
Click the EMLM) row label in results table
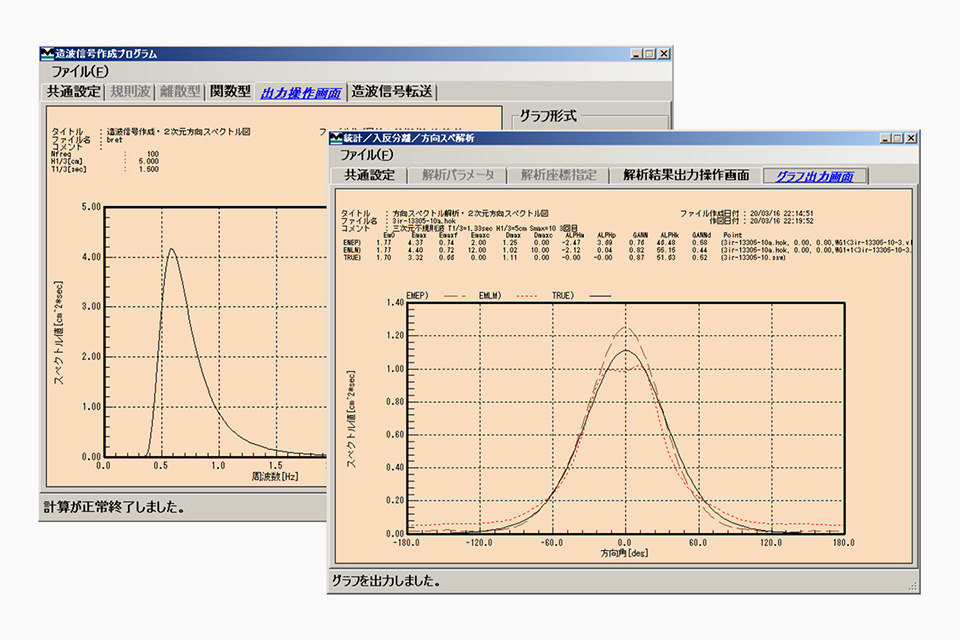[x=353, y=250]
